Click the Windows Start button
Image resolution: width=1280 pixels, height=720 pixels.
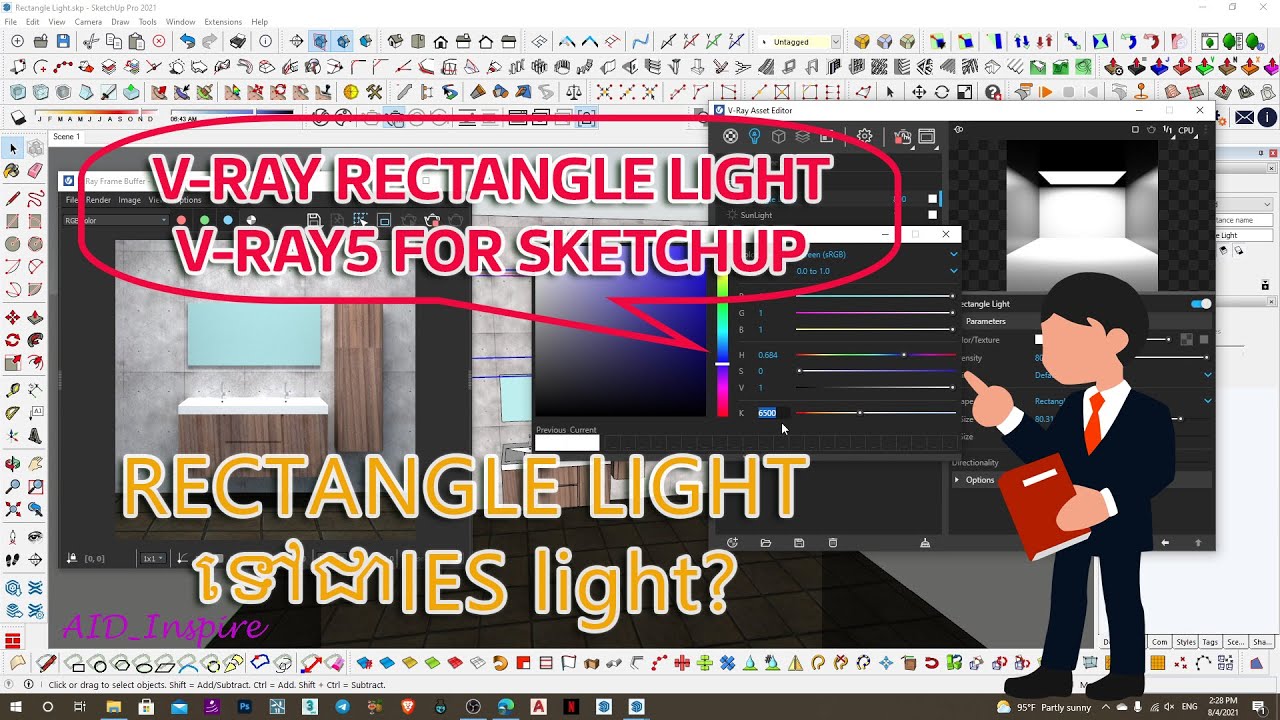click(18, 707)
